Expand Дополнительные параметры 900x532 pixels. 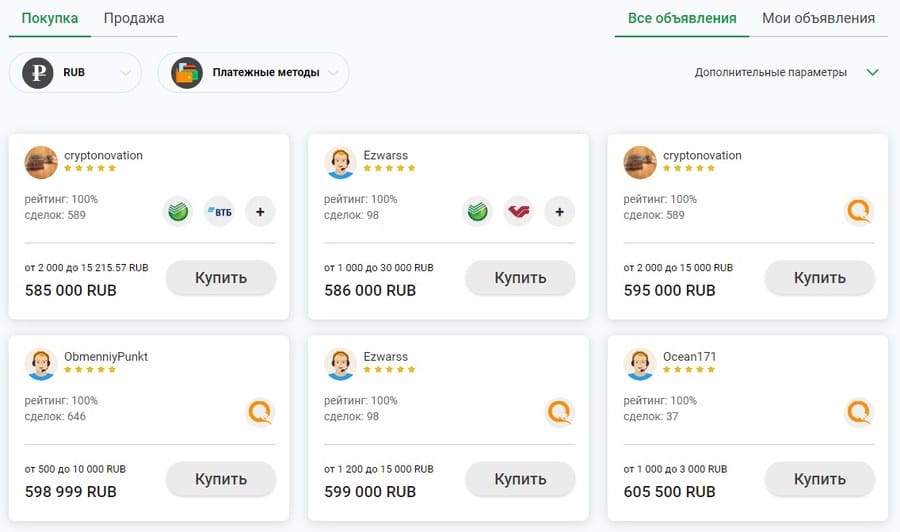click(x=787, y=73)
